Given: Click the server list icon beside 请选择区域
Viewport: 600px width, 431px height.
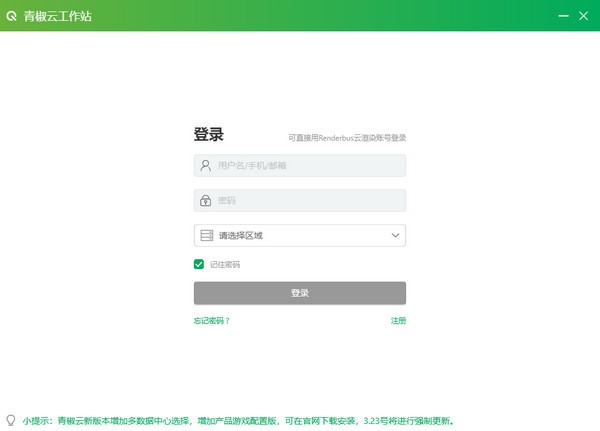Looking at the screenshot, I should pos(206,236).
